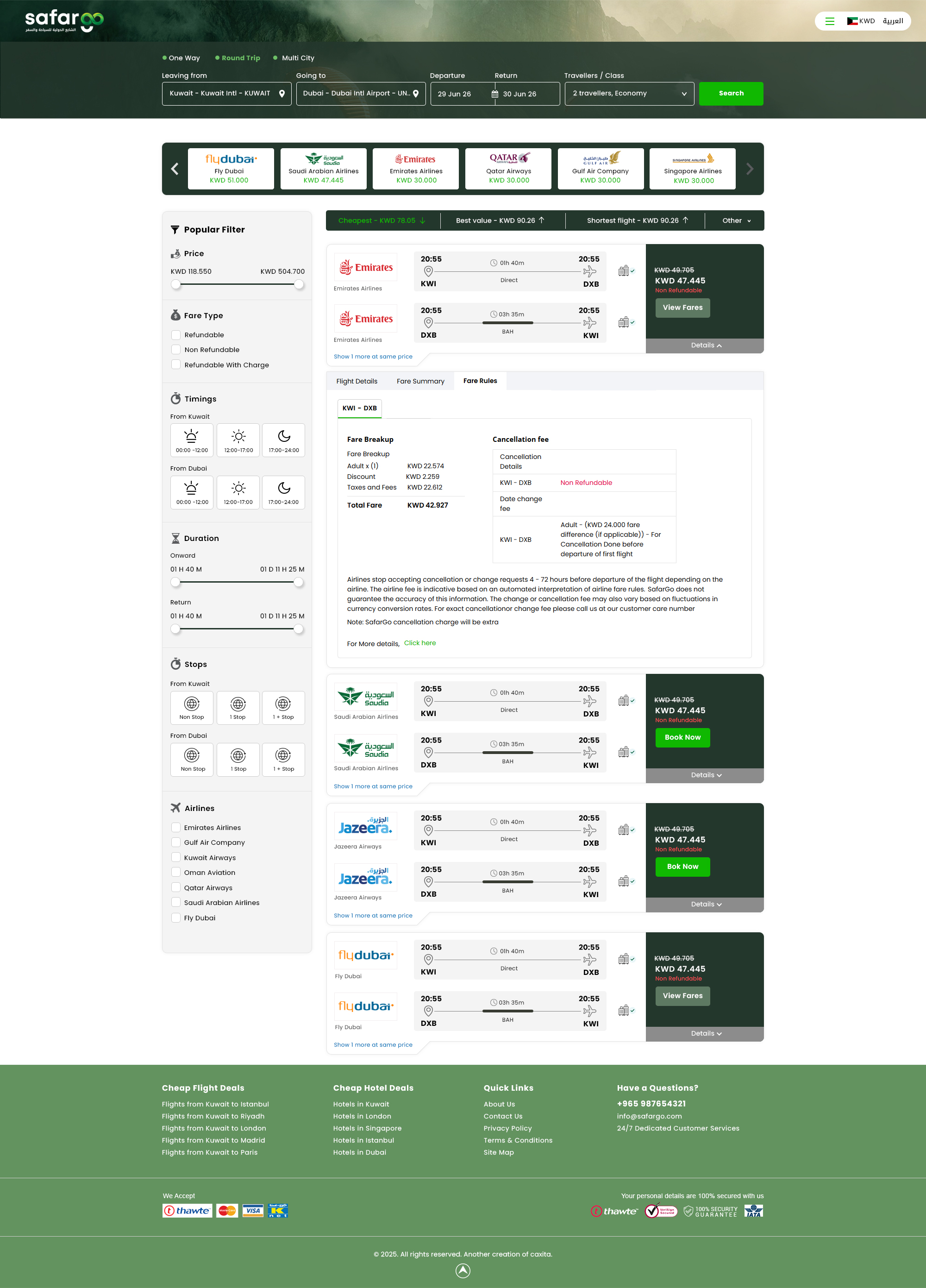
Task: Expand Details for Saudi Arabian Airlines flight
Action: point(705,775)
